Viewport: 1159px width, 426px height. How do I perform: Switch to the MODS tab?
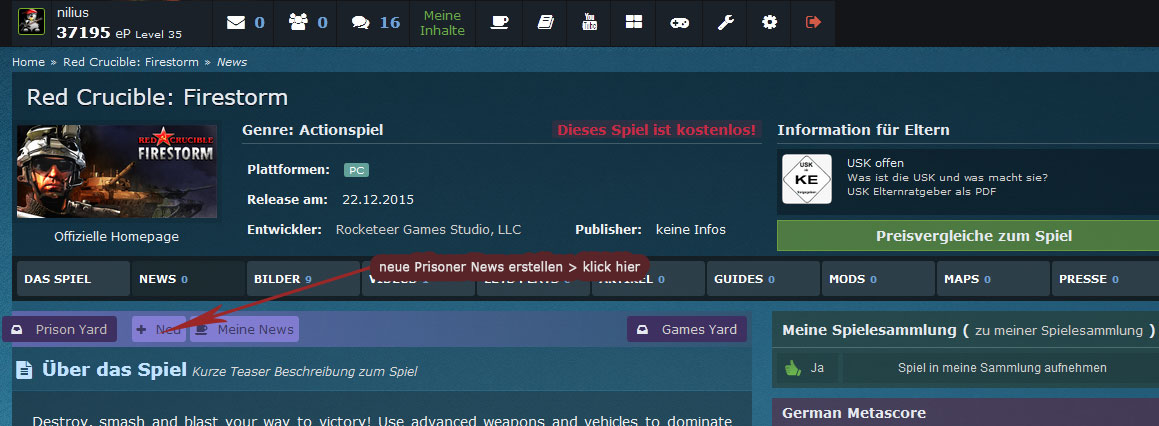(877, 279)
